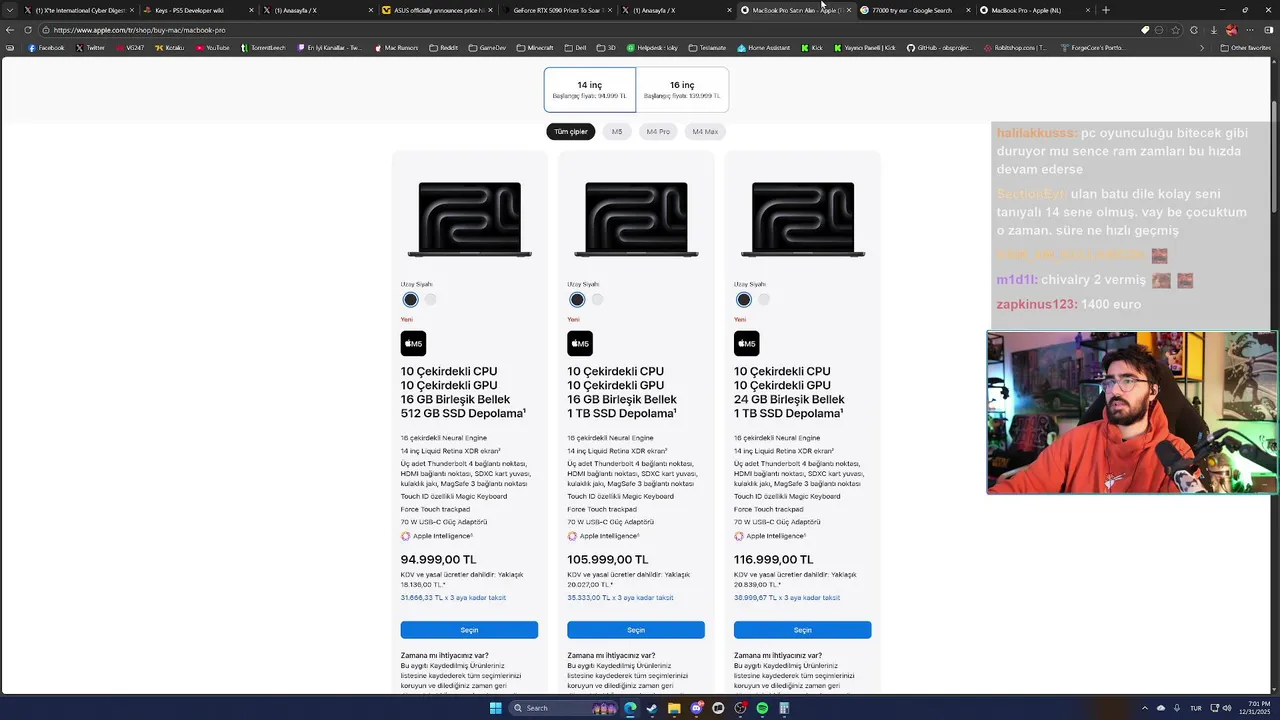Screen dimensions: 1280x720
Task: Filter laptops by M5 chip
Action: [x=617, y=132]
